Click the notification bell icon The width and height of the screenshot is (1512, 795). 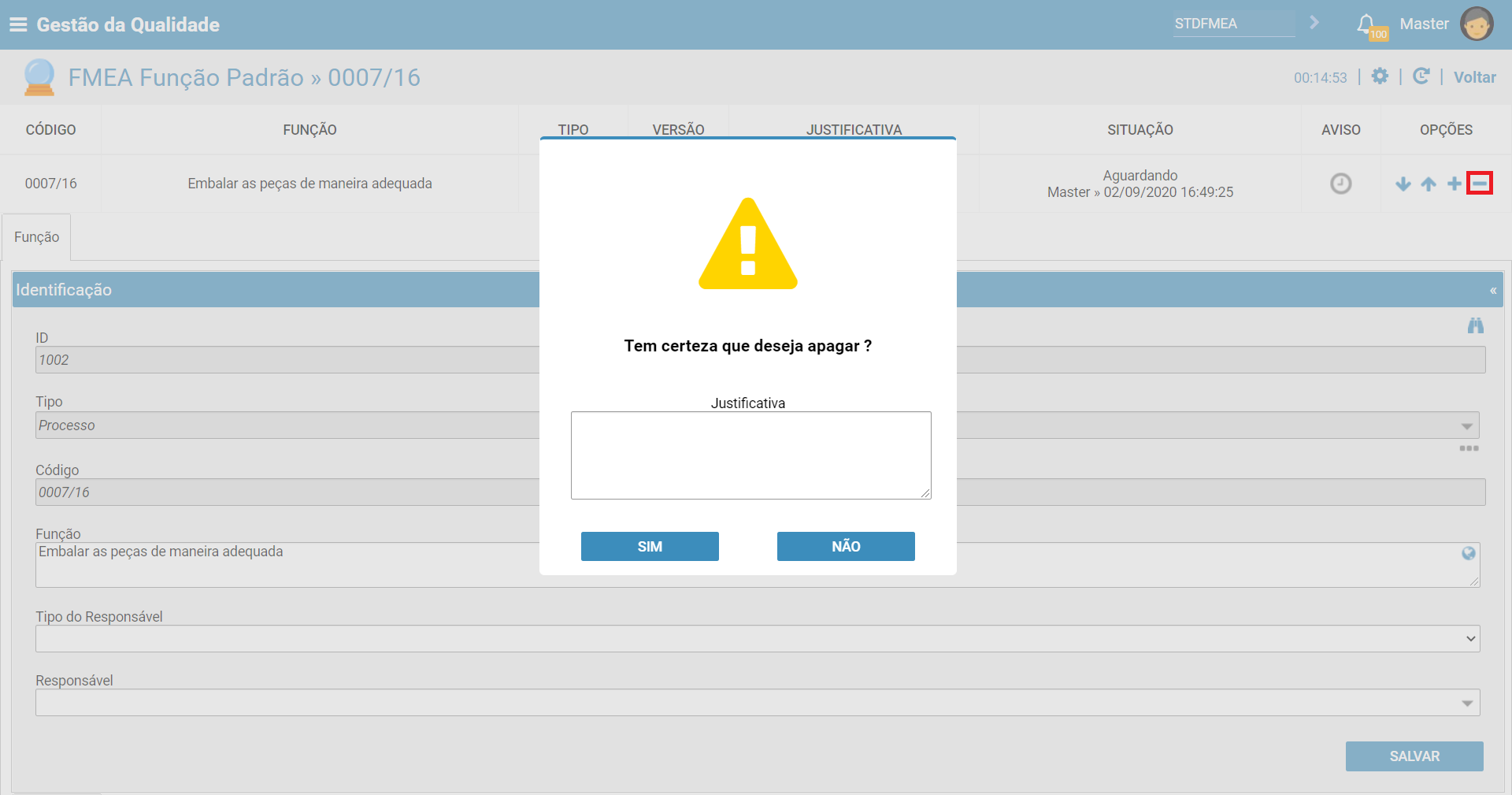pyautogui.click(x=1366, y=24)
